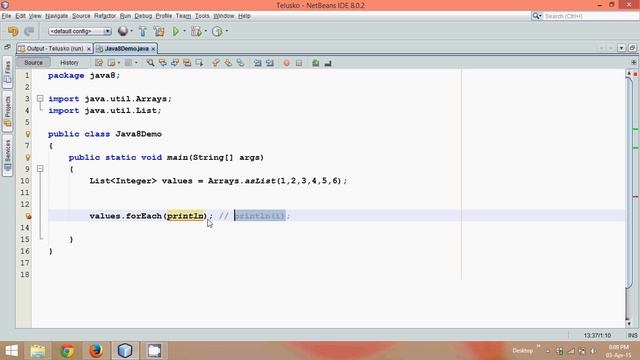Open Profile Project dropdown arrow

point(227,31)
